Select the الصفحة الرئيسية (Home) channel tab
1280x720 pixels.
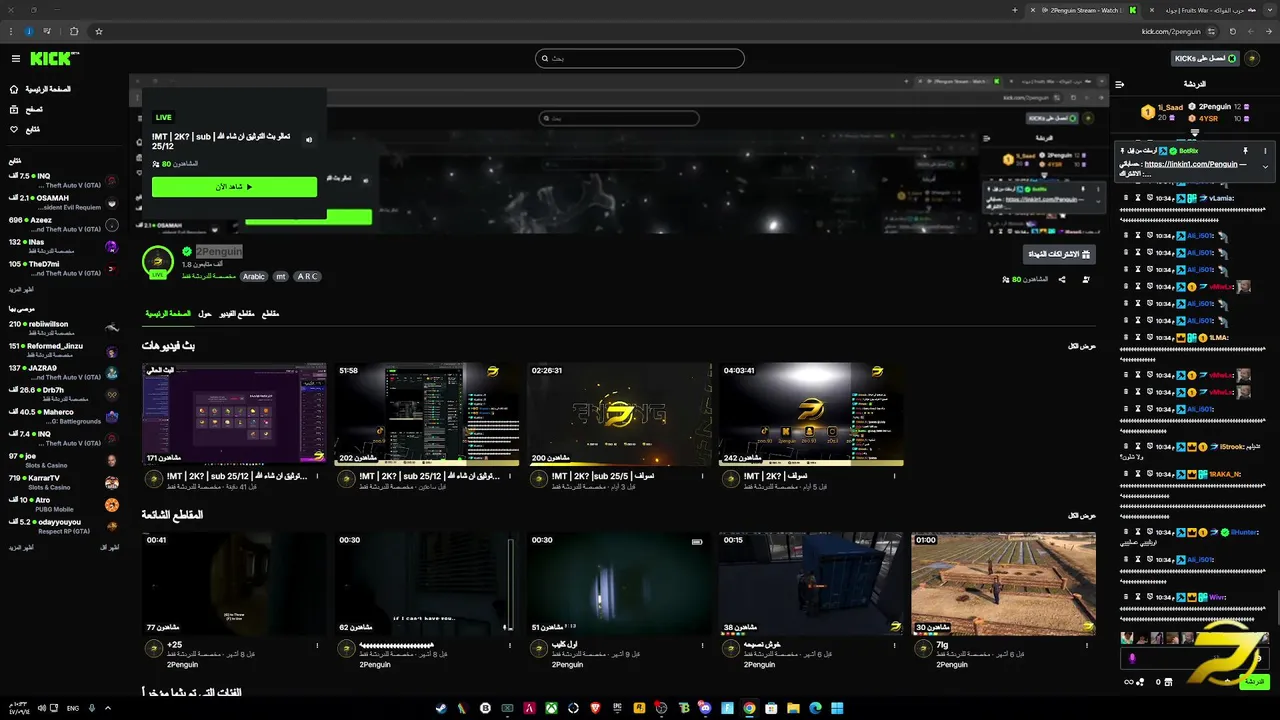click(x=168, y=314)
